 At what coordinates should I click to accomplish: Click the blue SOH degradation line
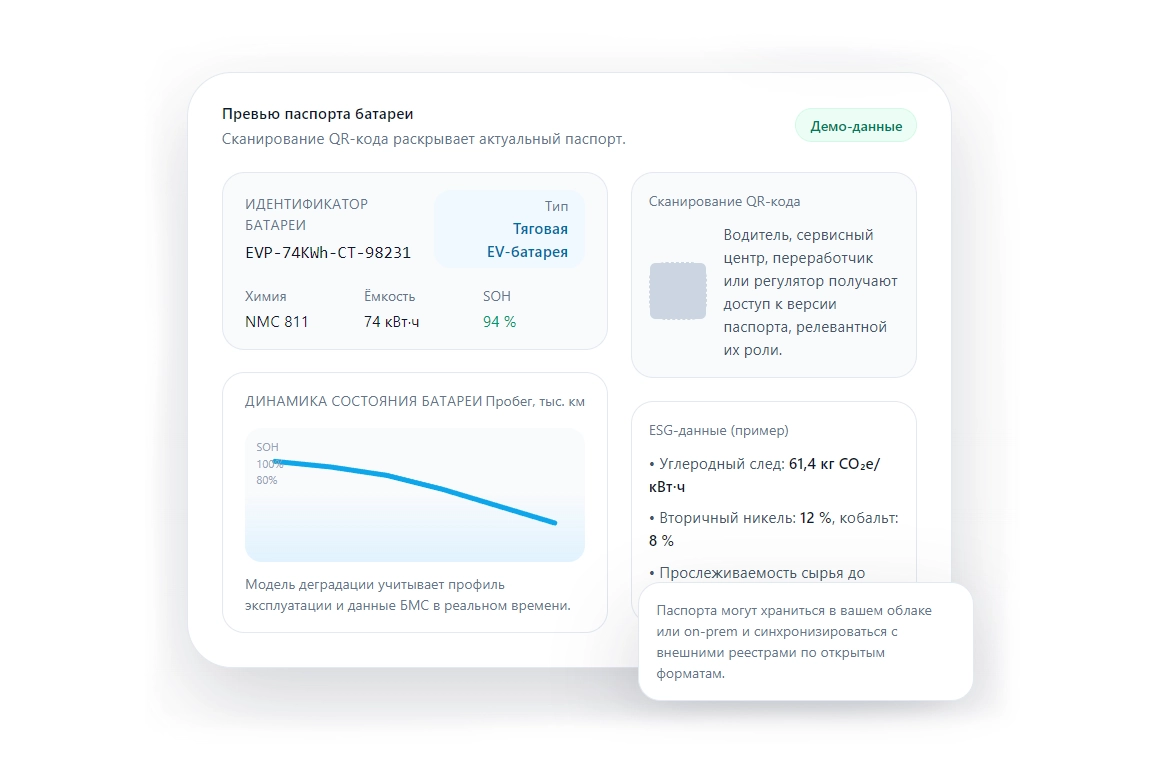pos(440,488)
